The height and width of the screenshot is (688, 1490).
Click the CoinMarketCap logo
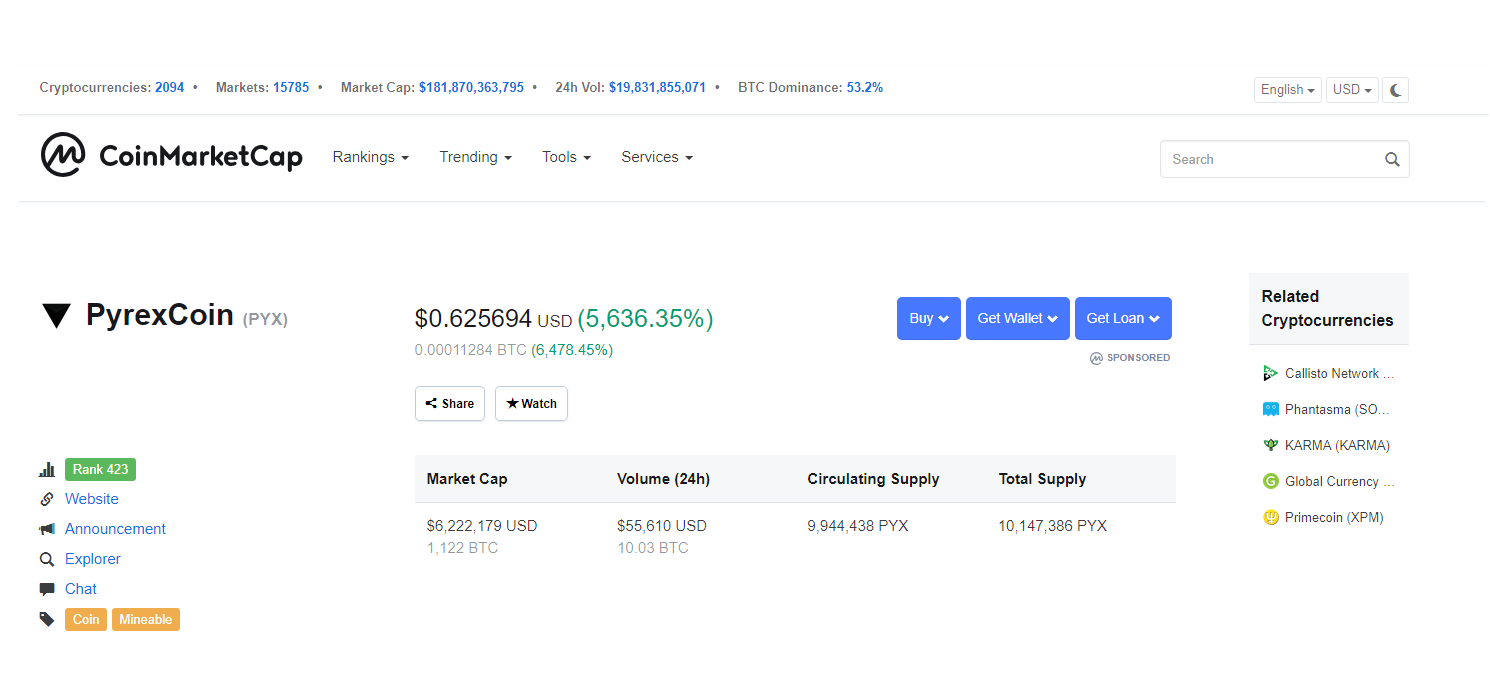click(x=171, y=155)
